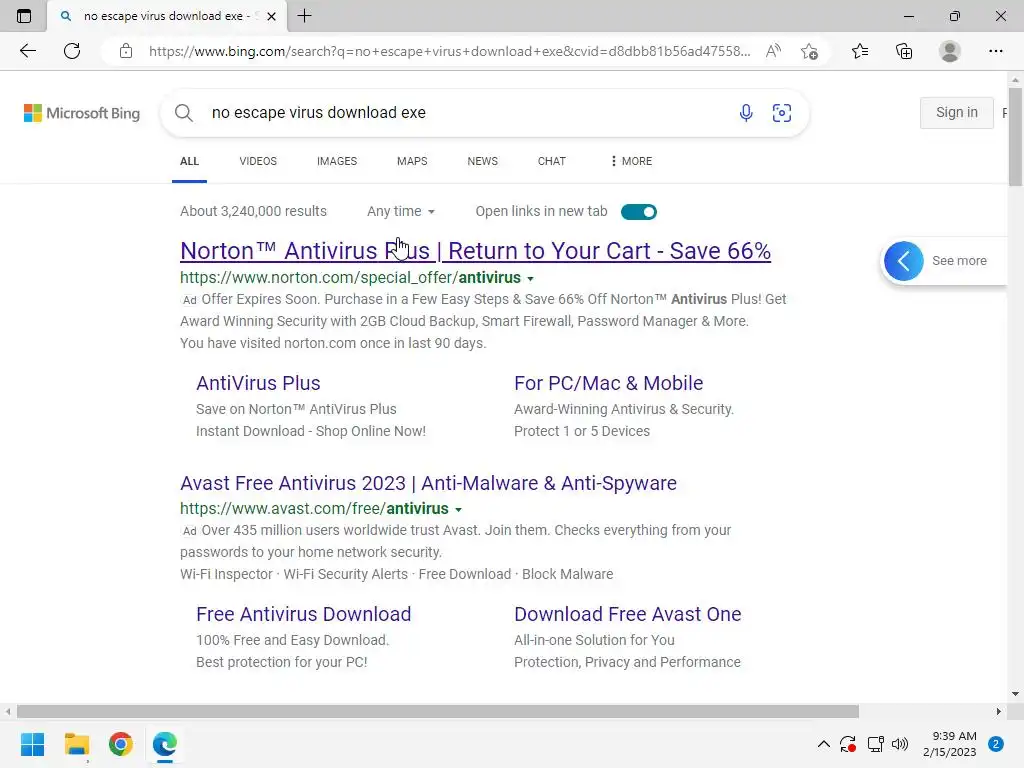Open Edge Settings and more menu

click(995, 51)
